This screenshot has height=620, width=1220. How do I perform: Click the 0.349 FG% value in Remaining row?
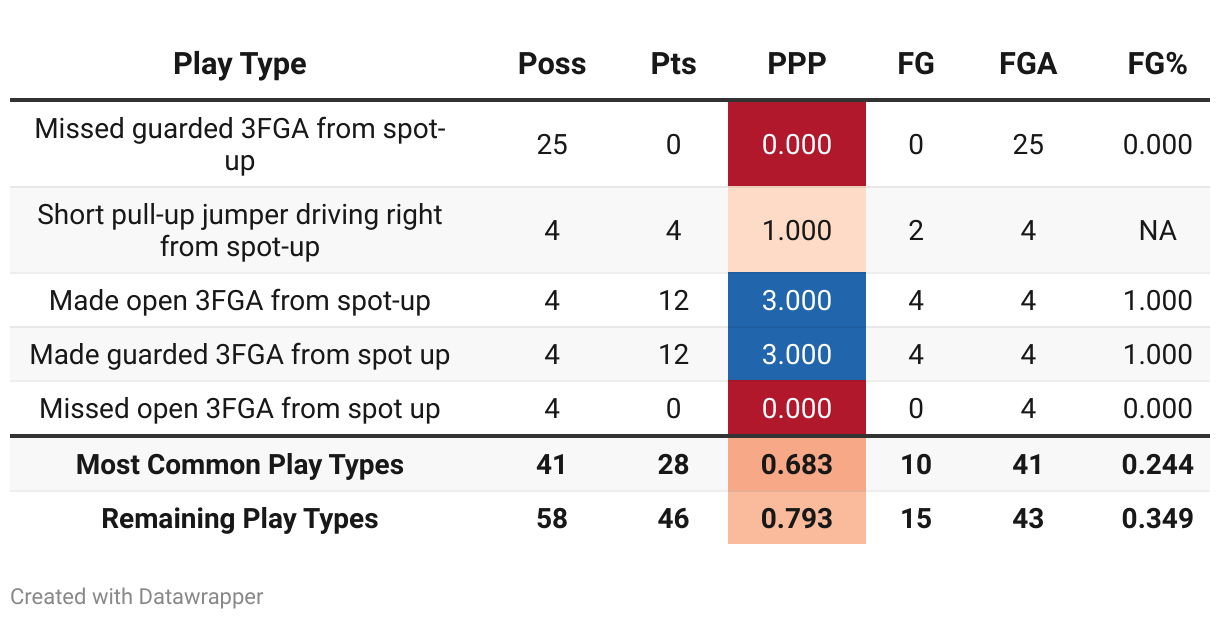[x=1157, y=518]
